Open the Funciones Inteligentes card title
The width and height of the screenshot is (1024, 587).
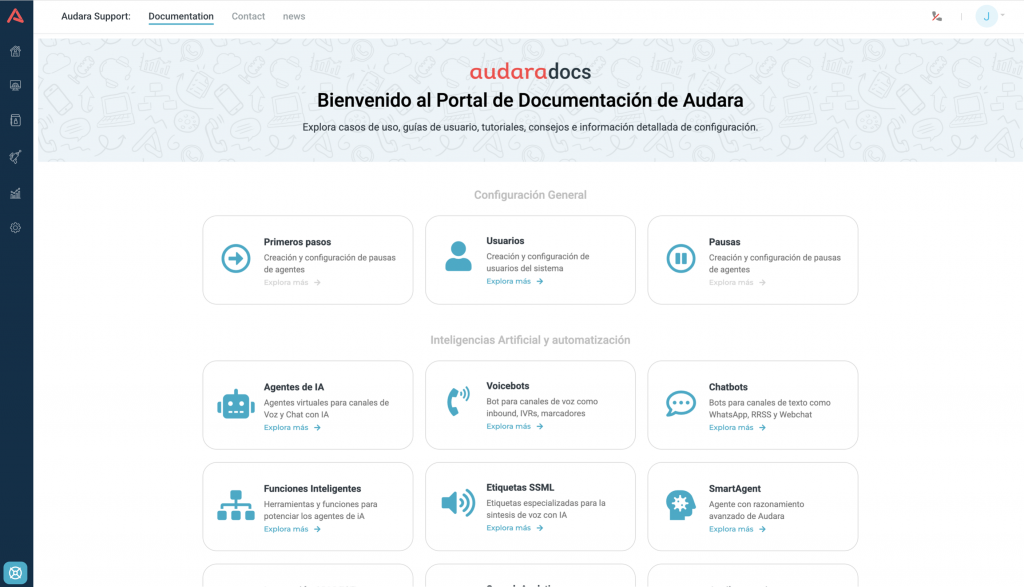pos(312,489)
